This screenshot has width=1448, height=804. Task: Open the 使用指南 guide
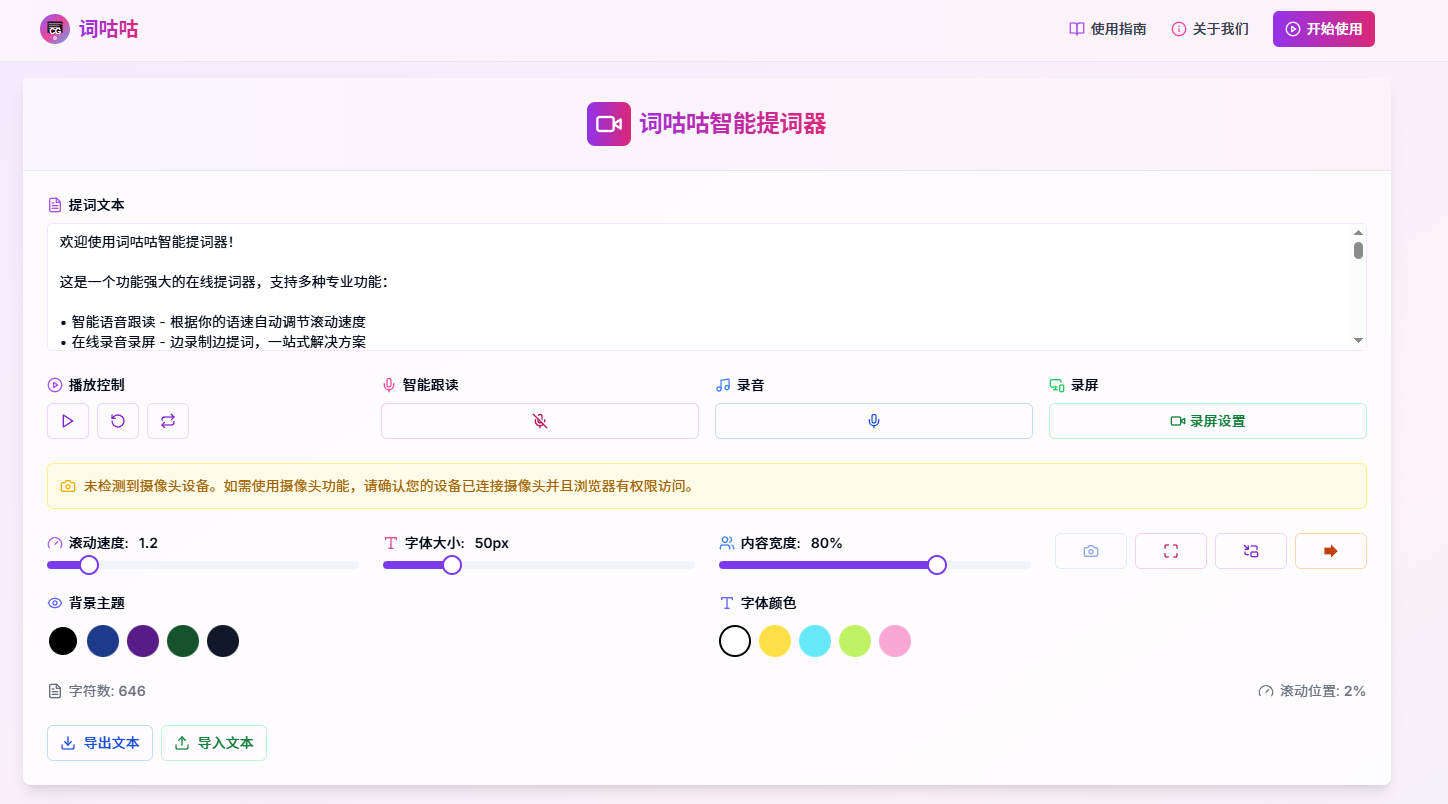pyautogui.click(x=1108, y=29)
